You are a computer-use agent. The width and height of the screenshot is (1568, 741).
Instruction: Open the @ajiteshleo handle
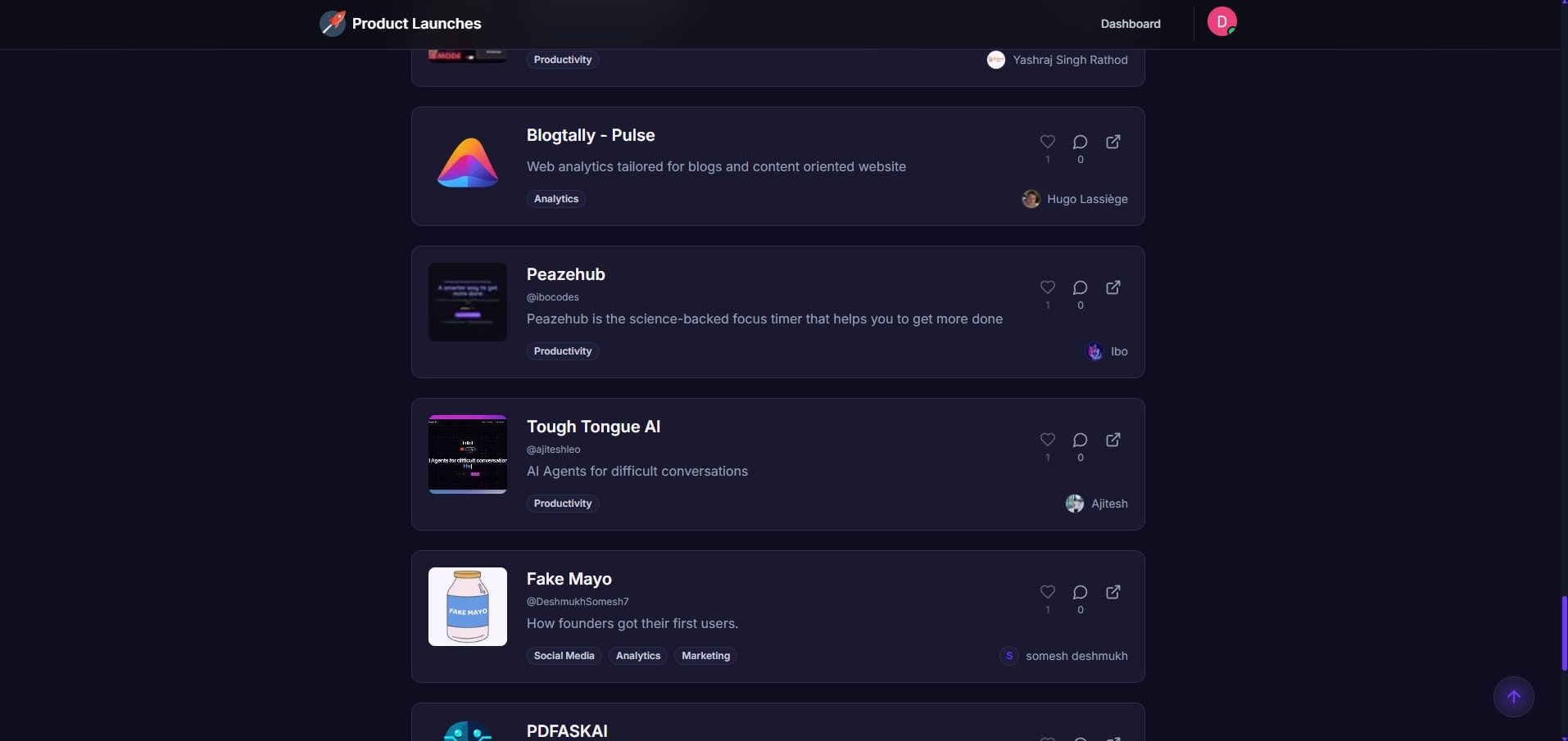click(x=554, y=450)
